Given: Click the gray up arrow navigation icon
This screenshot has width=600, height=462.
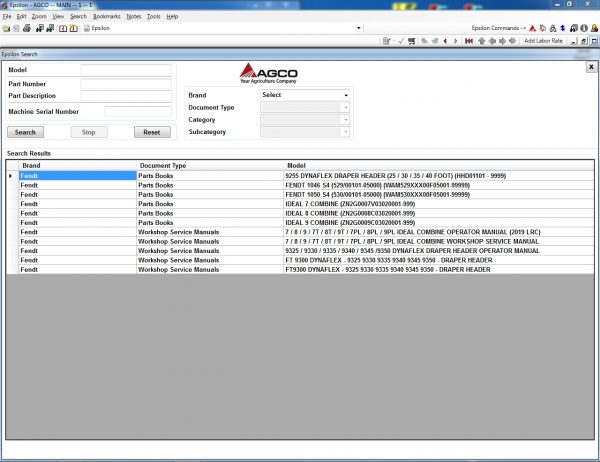Looking at the screenshot, I should (481, 41).
